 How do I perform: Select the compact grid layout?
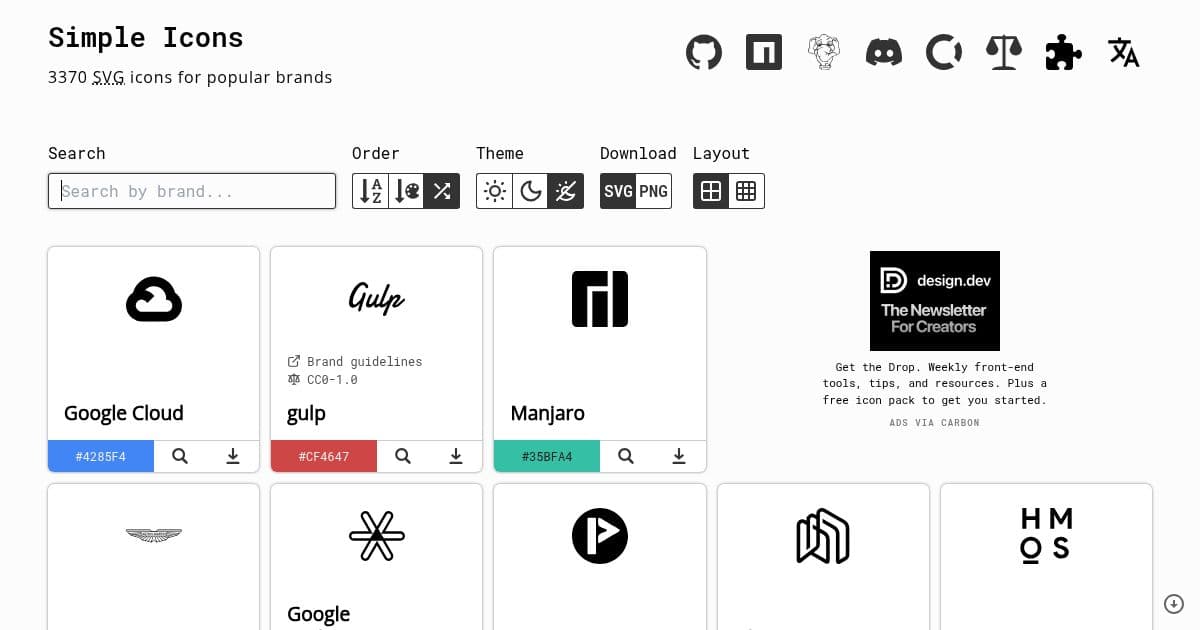746,191
